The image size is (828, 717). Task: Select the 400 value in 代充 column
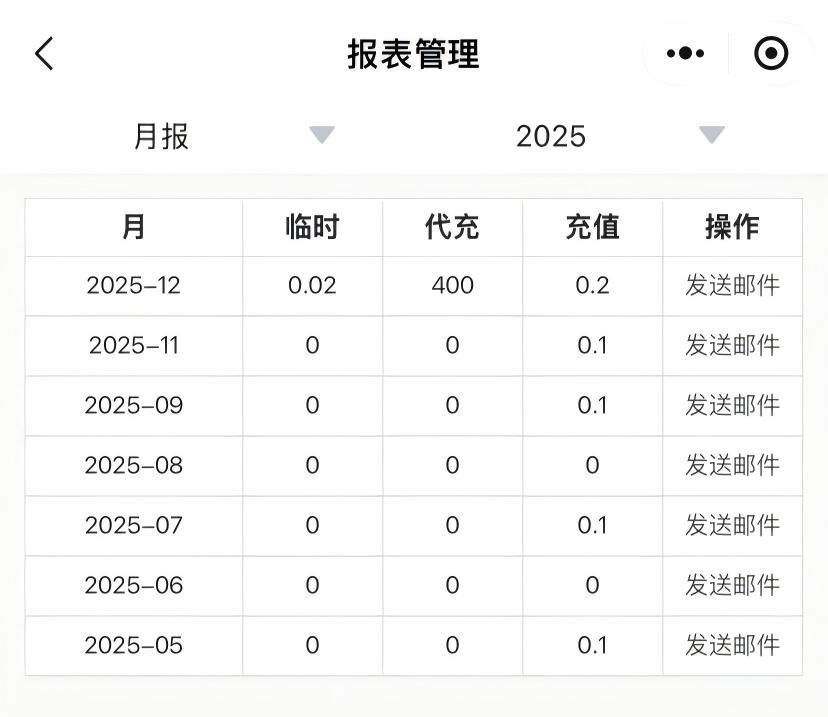pyautogui.click(x=451, y=286)
